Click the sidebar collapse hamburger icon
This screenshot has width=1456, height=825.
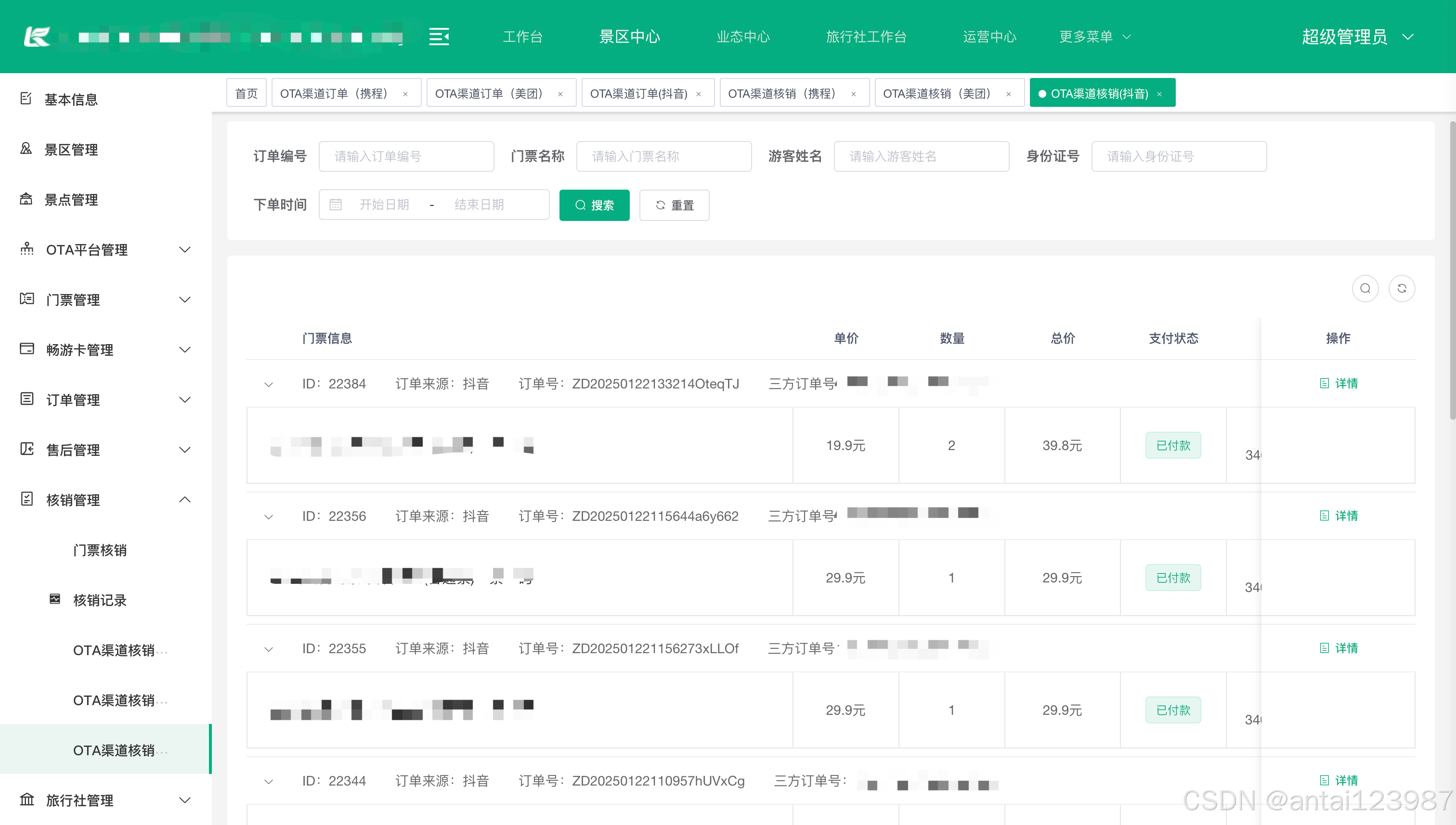(439, 37)
